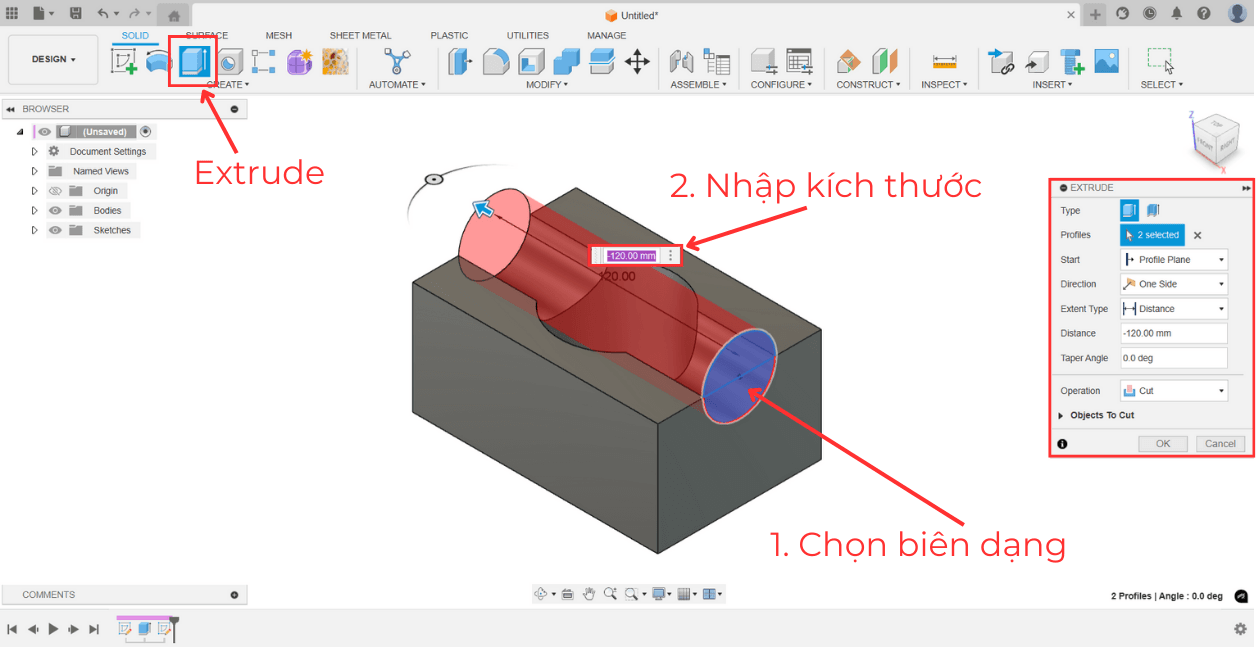
Task: Open the Revolve tool
Action: point(157,61)
